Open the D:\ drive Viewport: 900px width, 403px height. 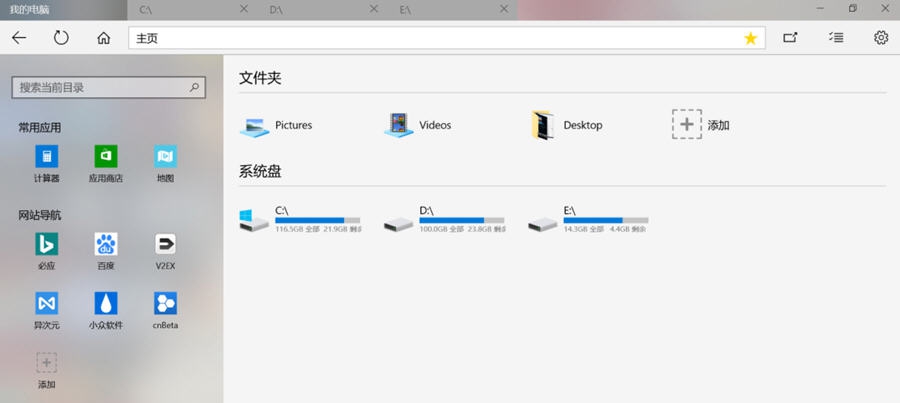pyautogui.click(x=445, y=219)
